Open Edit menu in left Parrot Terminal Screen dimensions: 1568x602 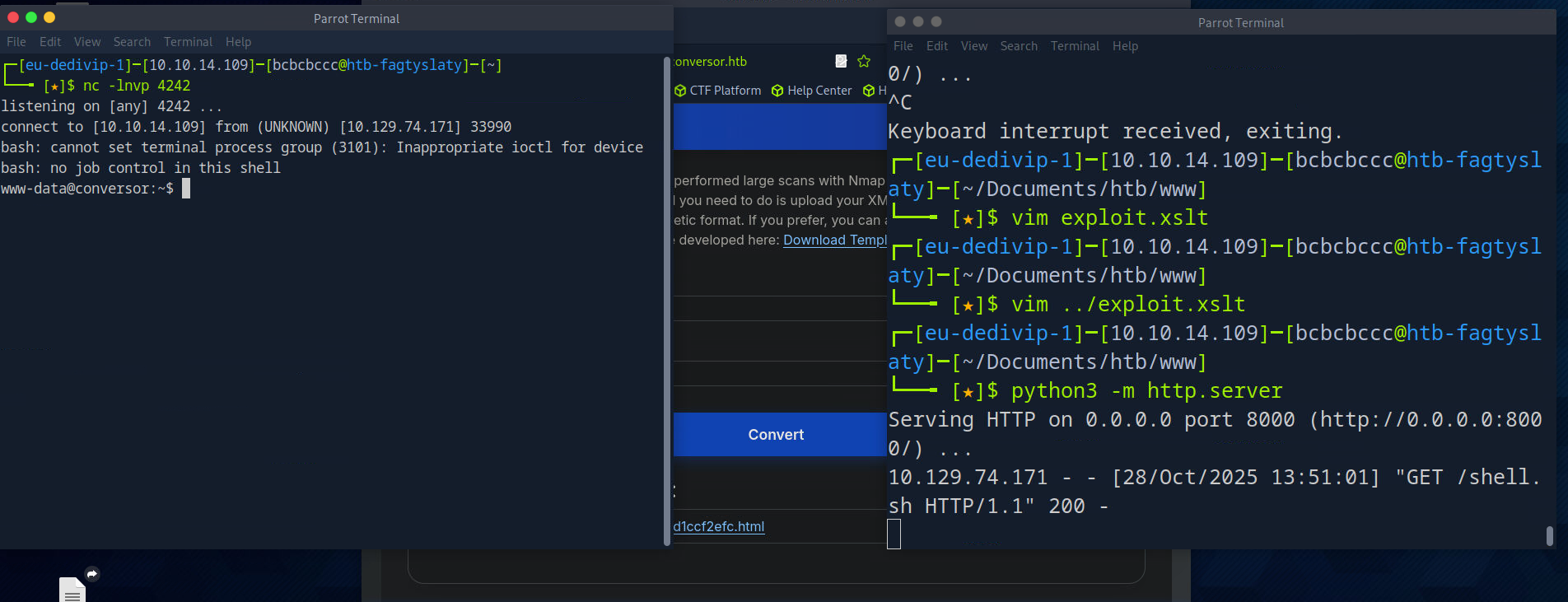(x=50, y=42)
